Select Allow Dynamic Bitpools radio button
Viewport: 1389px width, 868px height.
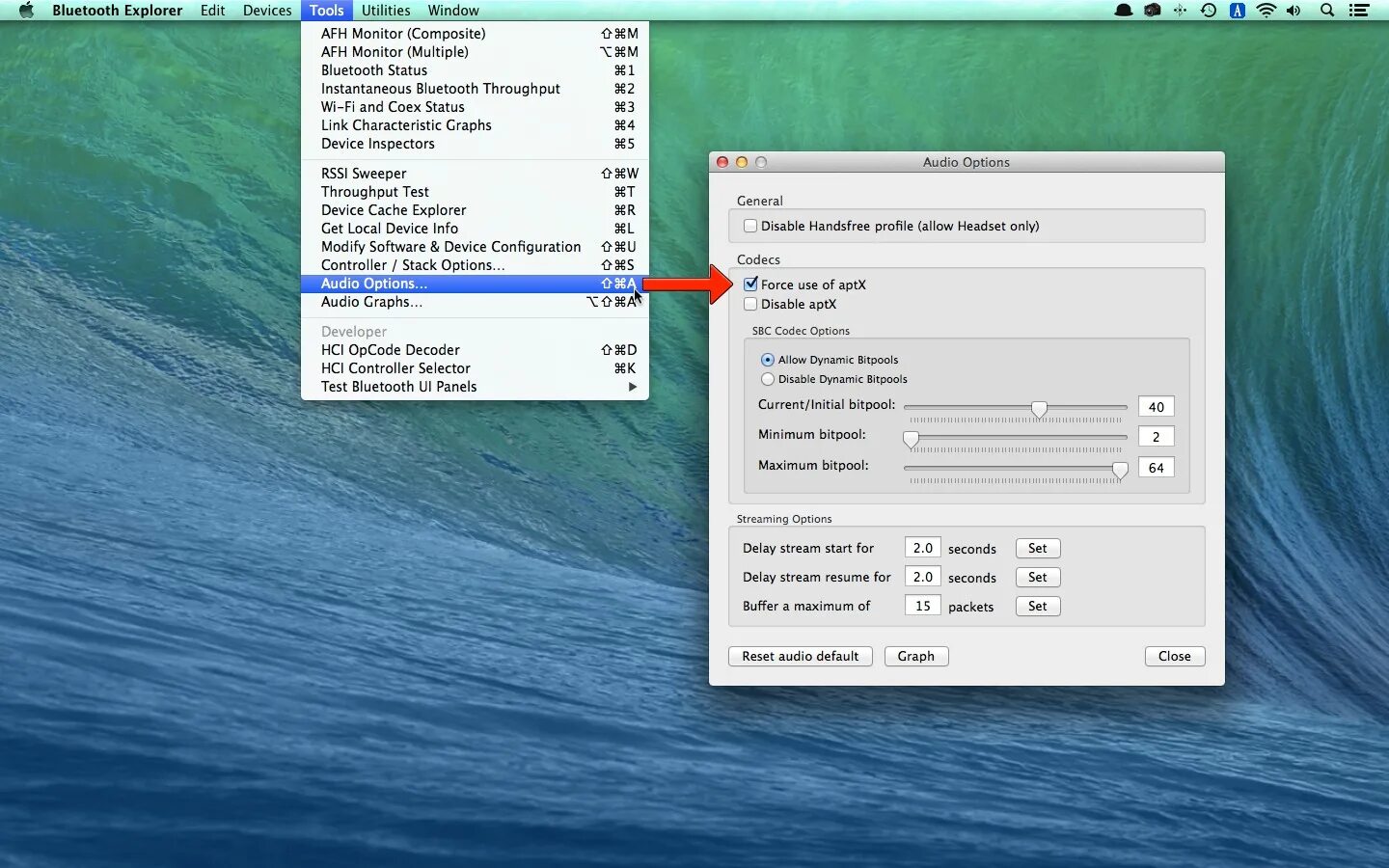[x=768, y=360]
